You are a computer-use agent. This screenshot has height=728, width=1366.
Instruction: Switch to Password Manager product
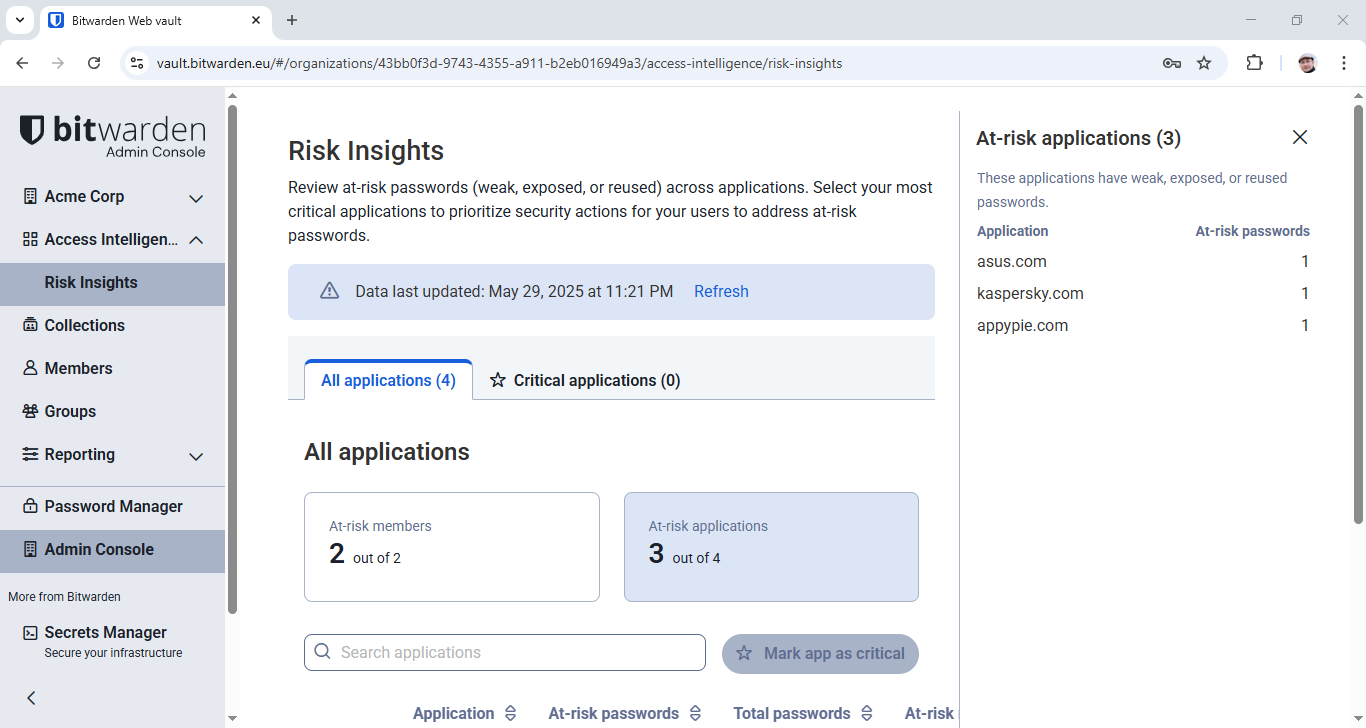[112, 506]
